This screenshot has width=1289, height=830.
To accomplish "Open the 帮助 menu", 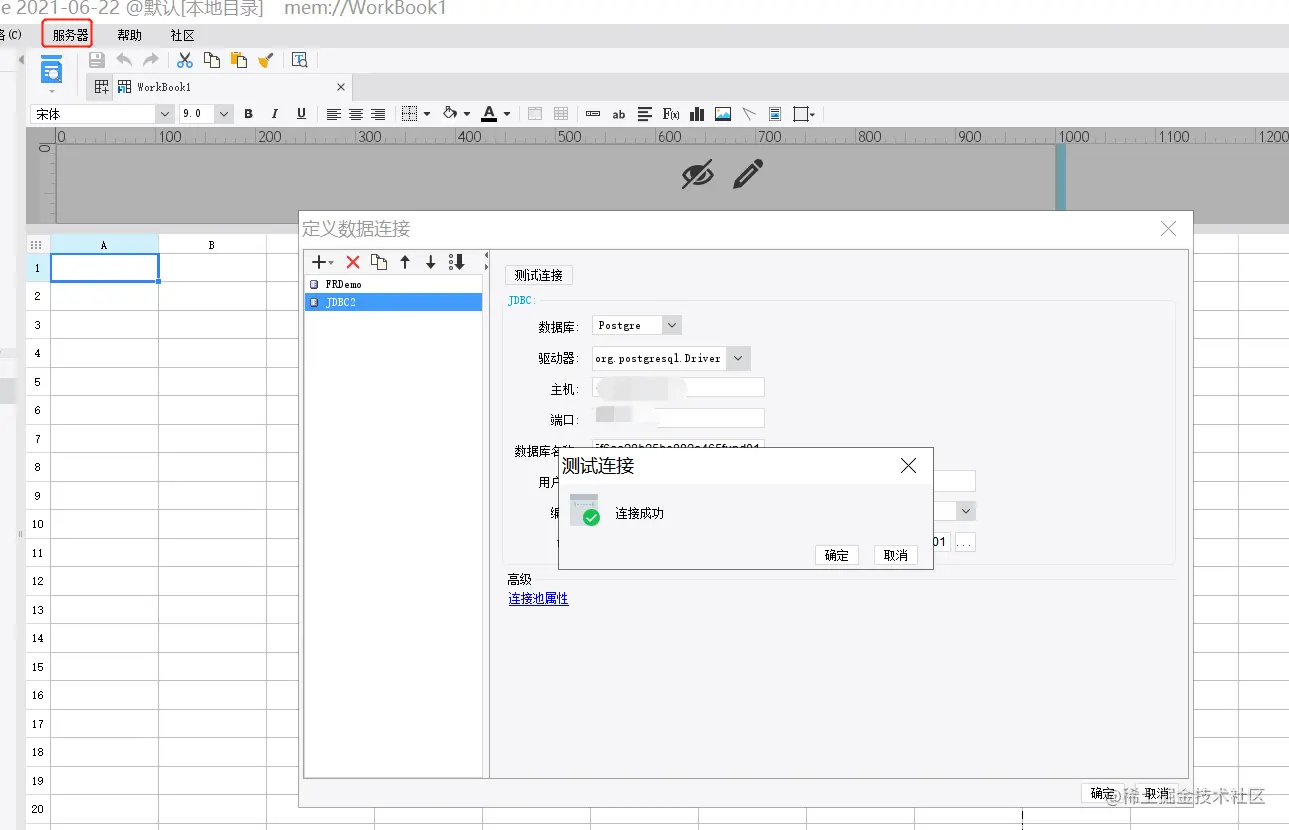I will 130,35.
